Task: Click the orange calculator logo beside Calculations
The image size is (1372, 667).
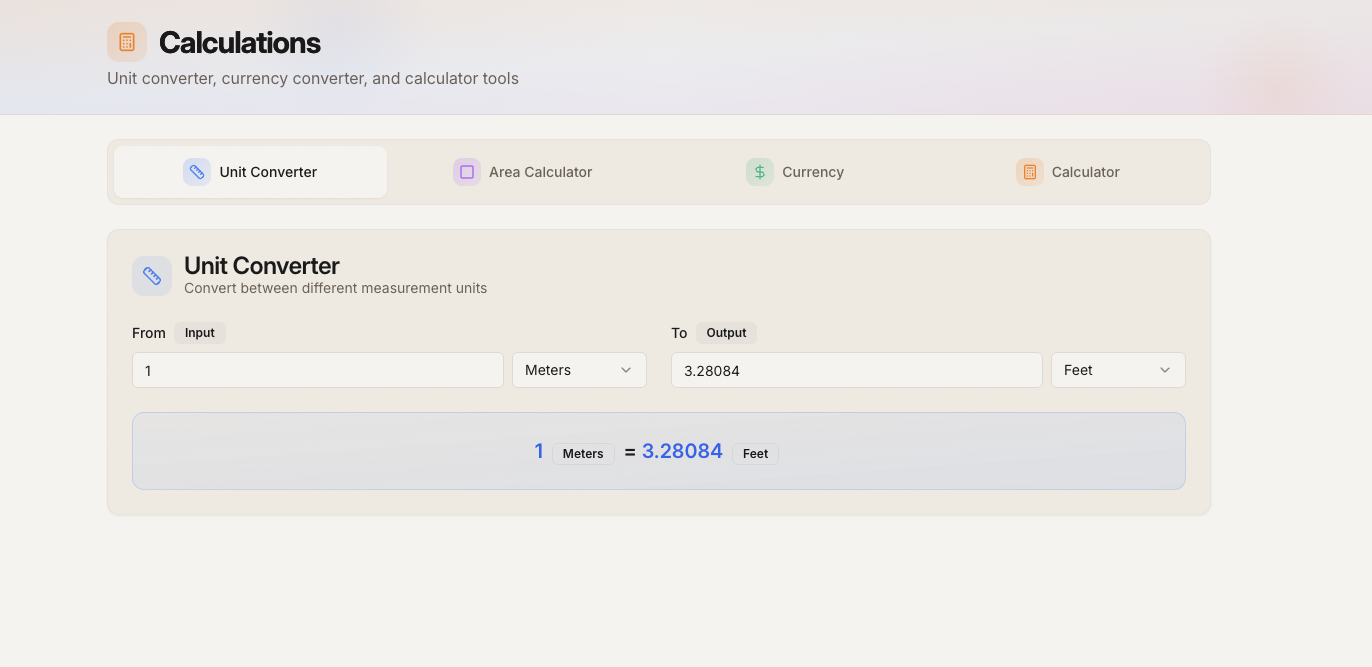Action: pos(127,42)
